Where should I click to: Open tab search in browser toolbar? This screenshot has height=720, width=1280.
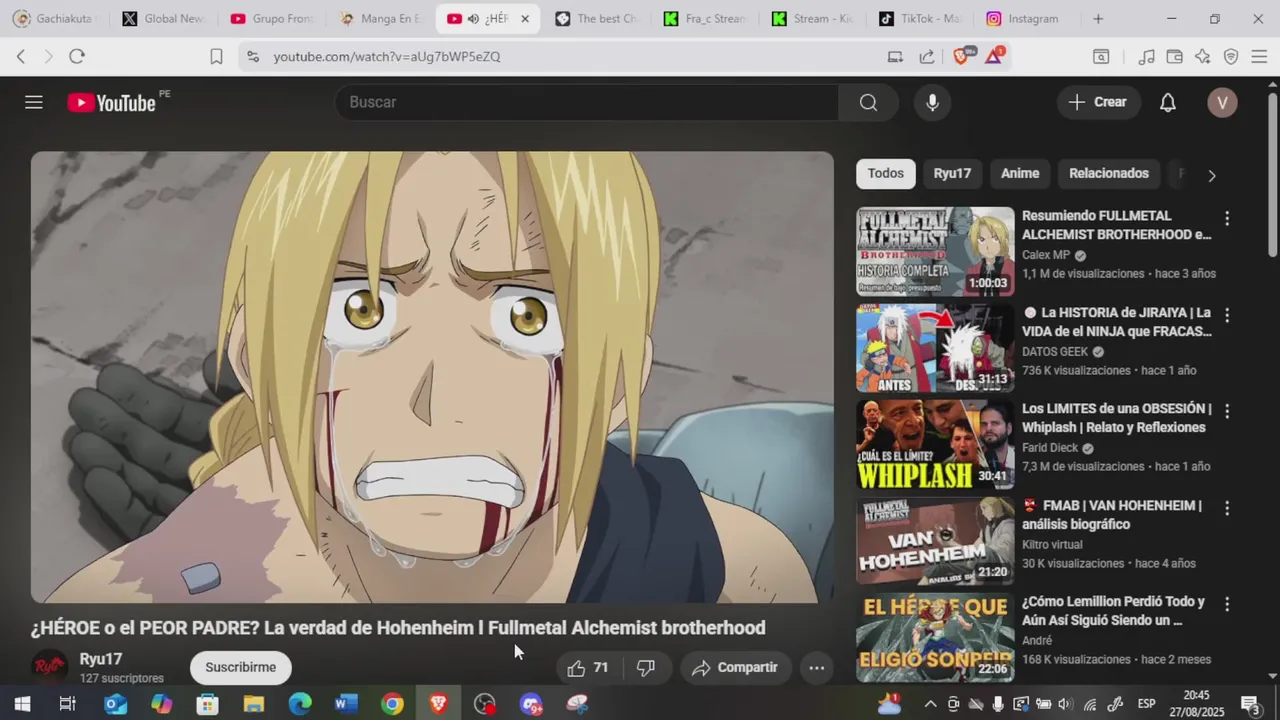click(x=1101, y=57)
